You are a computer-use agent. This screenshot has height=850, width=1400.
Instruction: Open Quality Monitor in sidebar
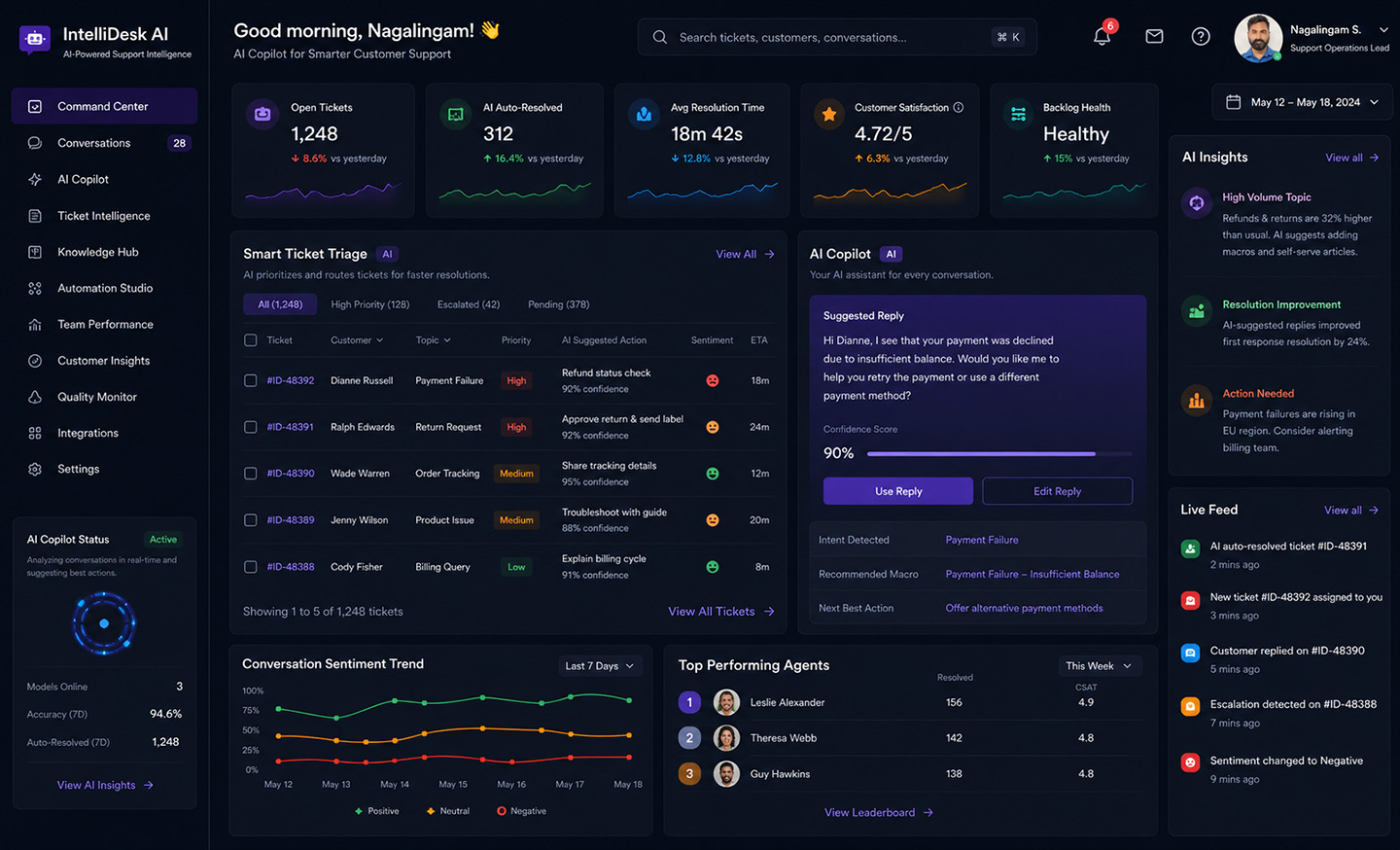click(104, 397)
